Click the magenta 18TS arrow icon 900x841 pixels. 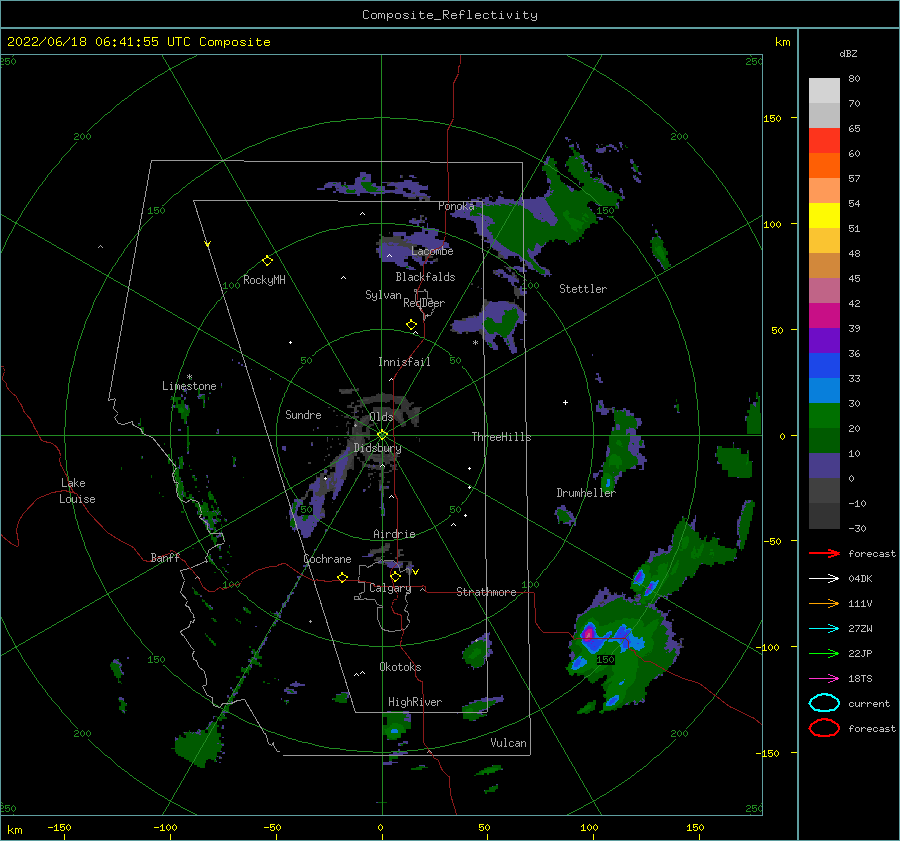pos(824,679)
